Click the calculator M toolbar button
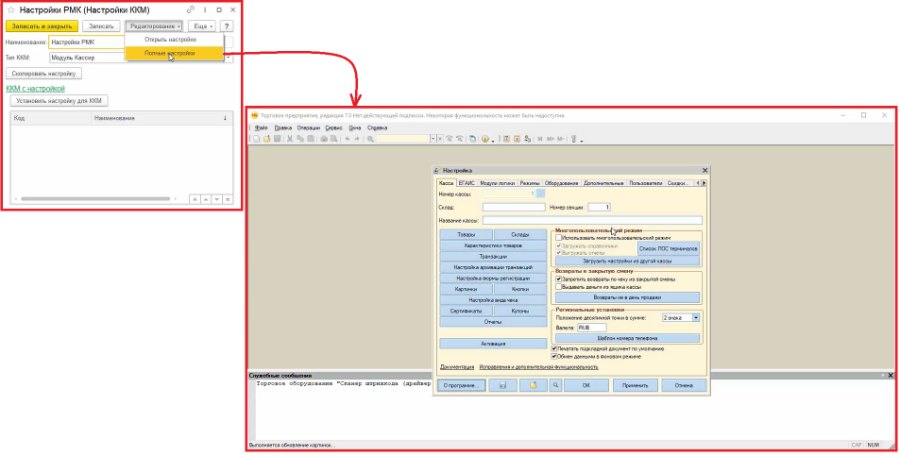 540,139
